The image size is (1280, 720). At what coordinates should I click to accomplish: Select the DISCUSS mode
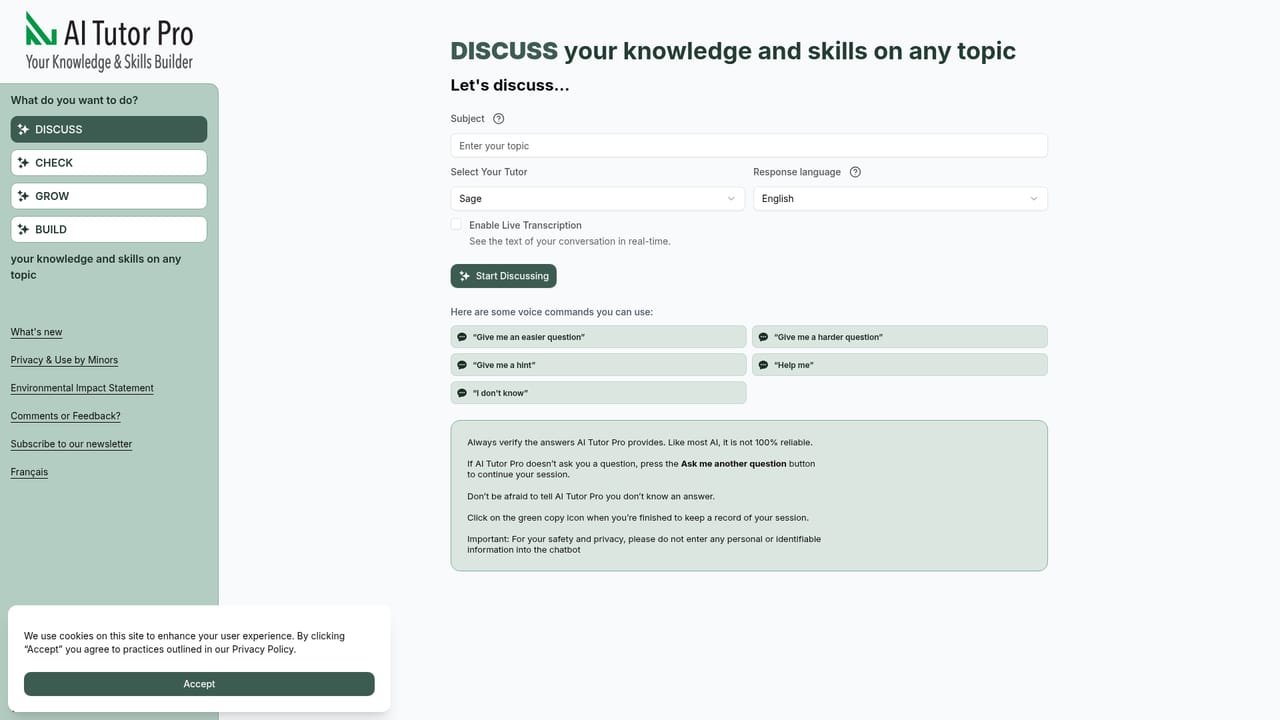coord(109,129)
